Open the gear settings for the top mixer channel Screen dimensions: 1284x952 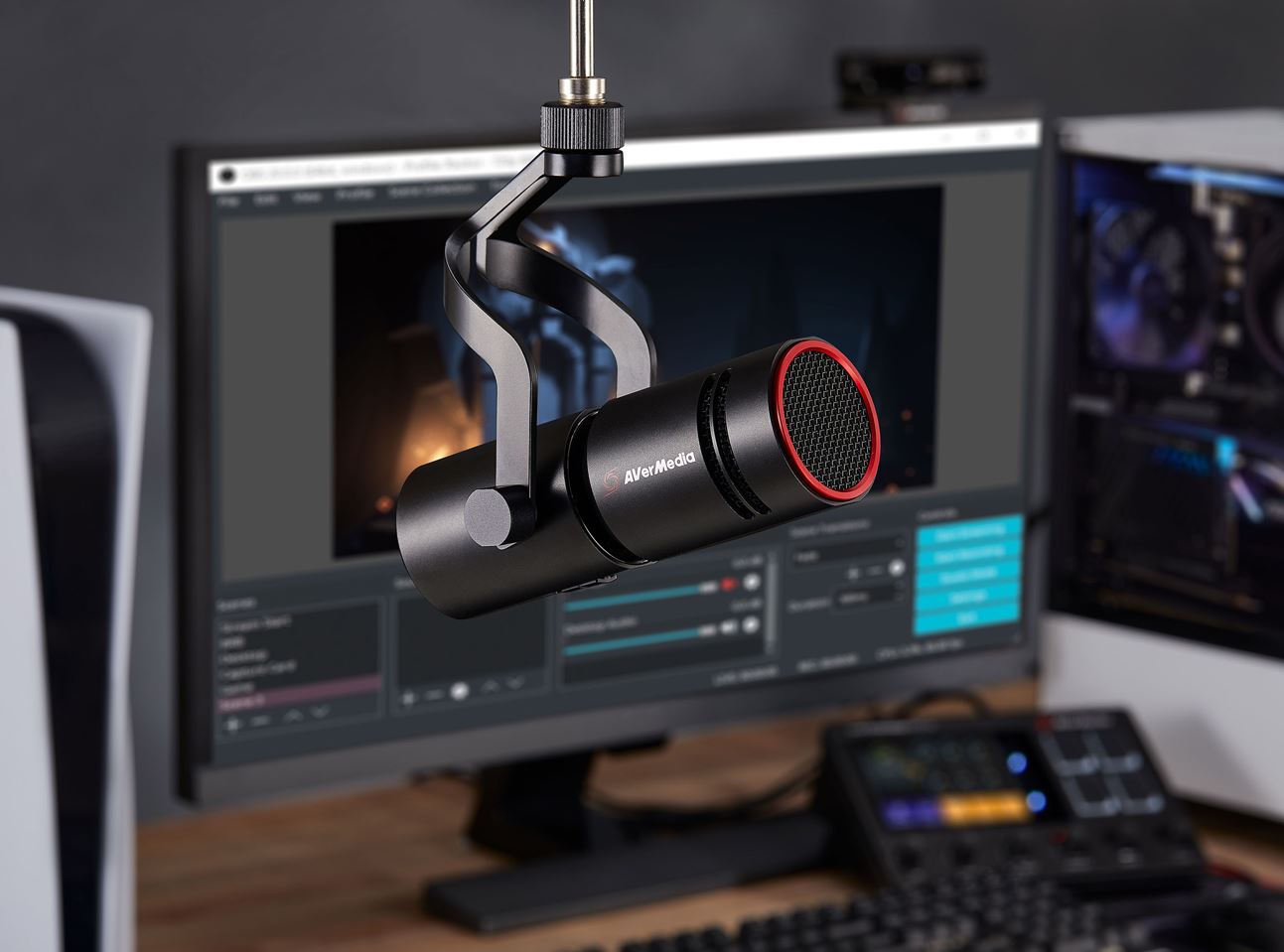tap(752, 584)
